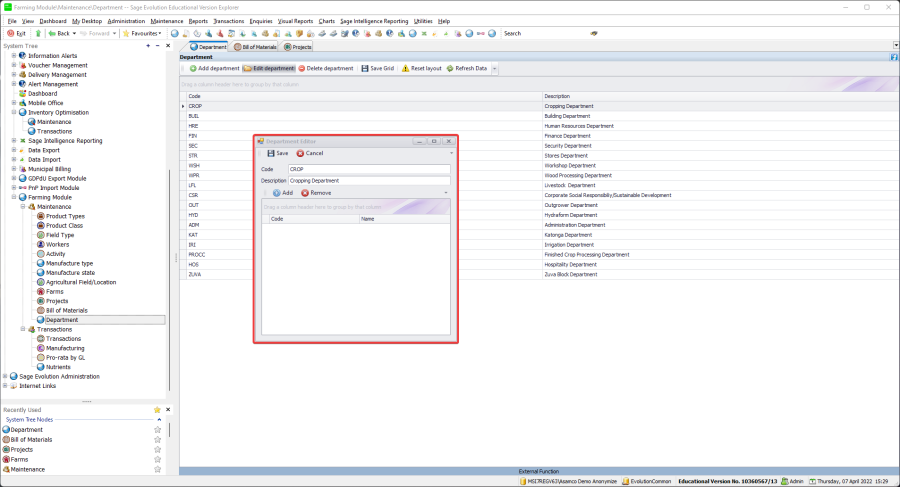Click the Description field in Department Editor

point(369,180)
